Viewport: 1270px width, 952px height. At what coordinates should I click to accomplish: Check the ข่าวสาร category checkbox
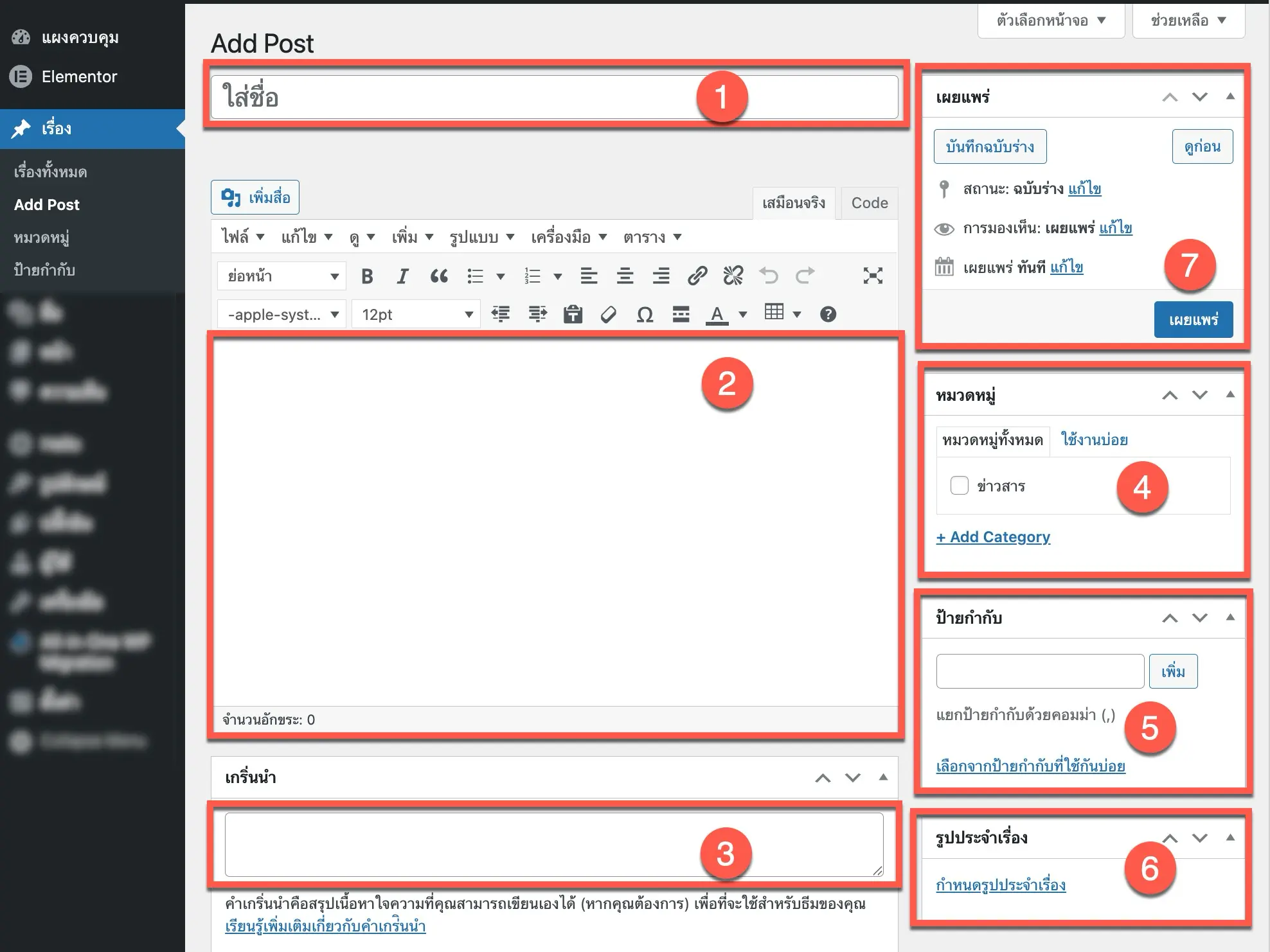pyautogui.click(x=959, y=486)
